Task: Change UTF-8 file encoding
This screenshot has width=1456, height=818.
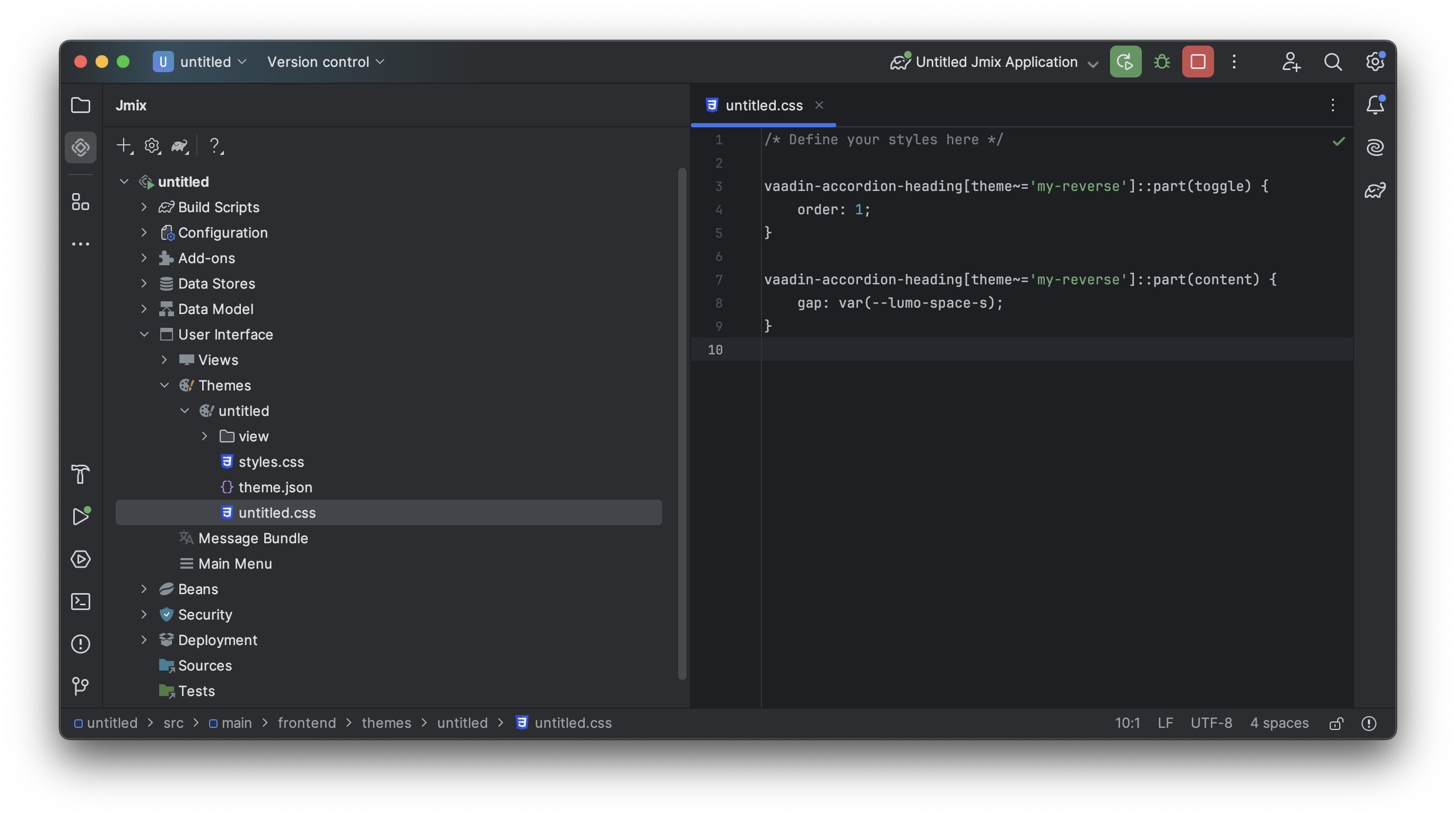Action: pos(1211,723)
